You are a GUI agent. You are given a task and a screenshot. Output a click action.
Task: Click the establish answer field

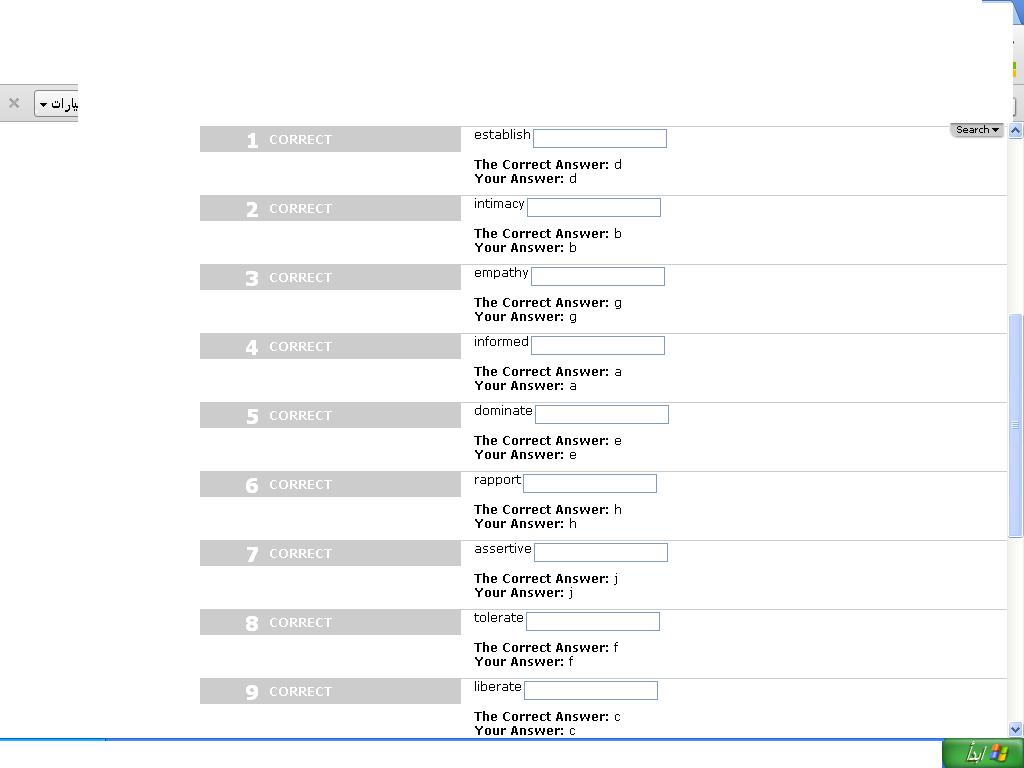point(600,138)
